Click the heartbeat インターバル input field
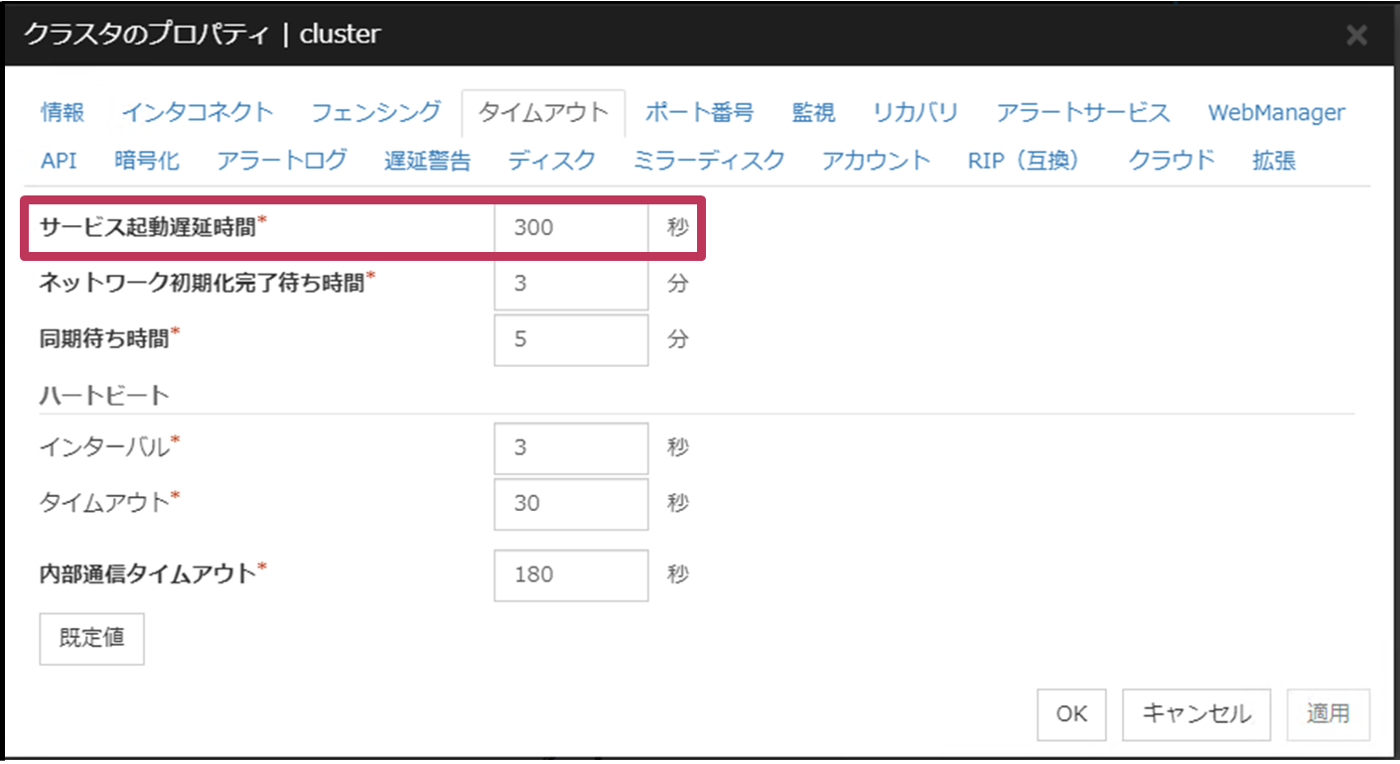 pyautogui.click(x=571, y=448)
